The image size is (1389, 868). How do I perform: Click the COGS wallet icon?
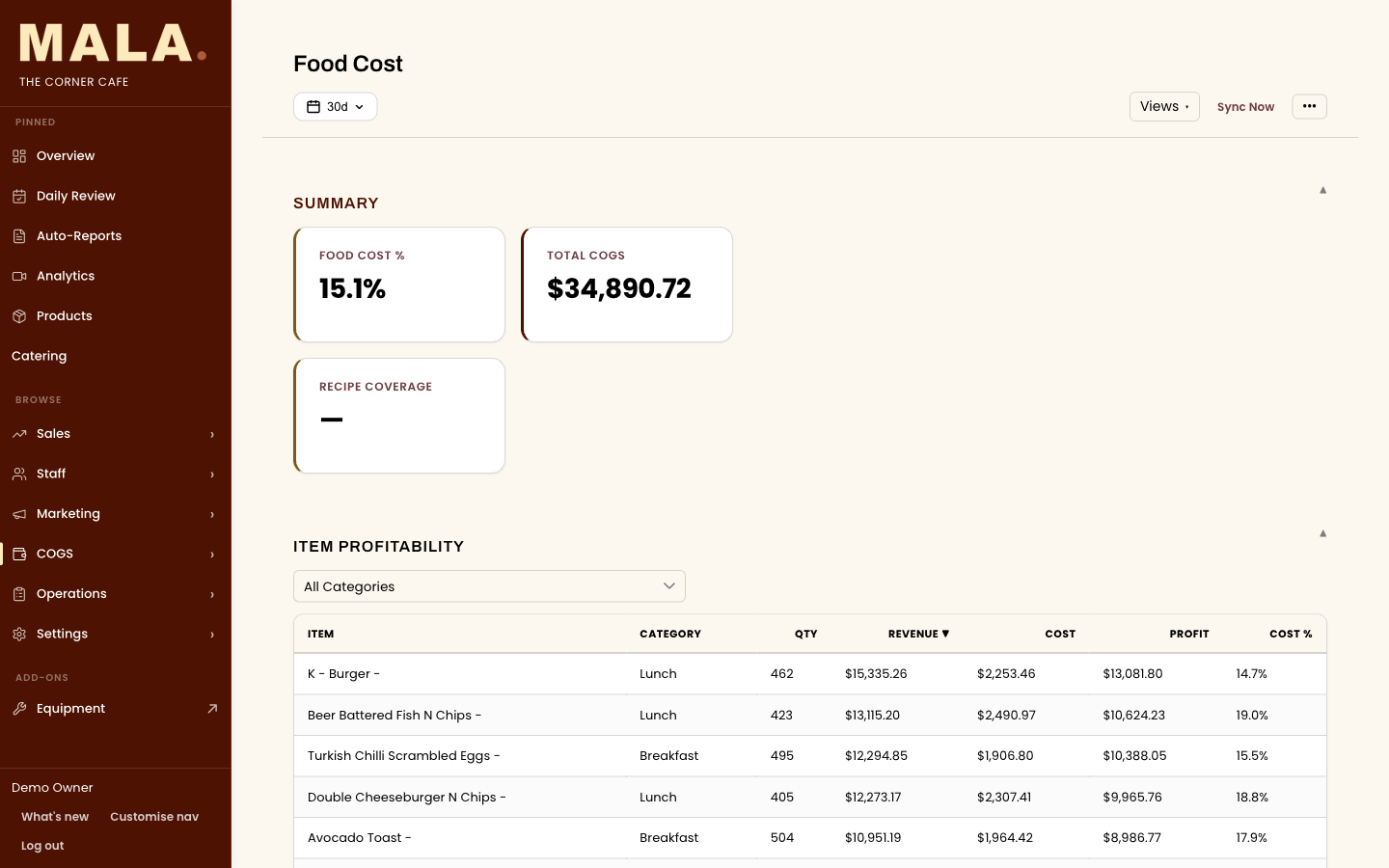click(x=19, y=554)
